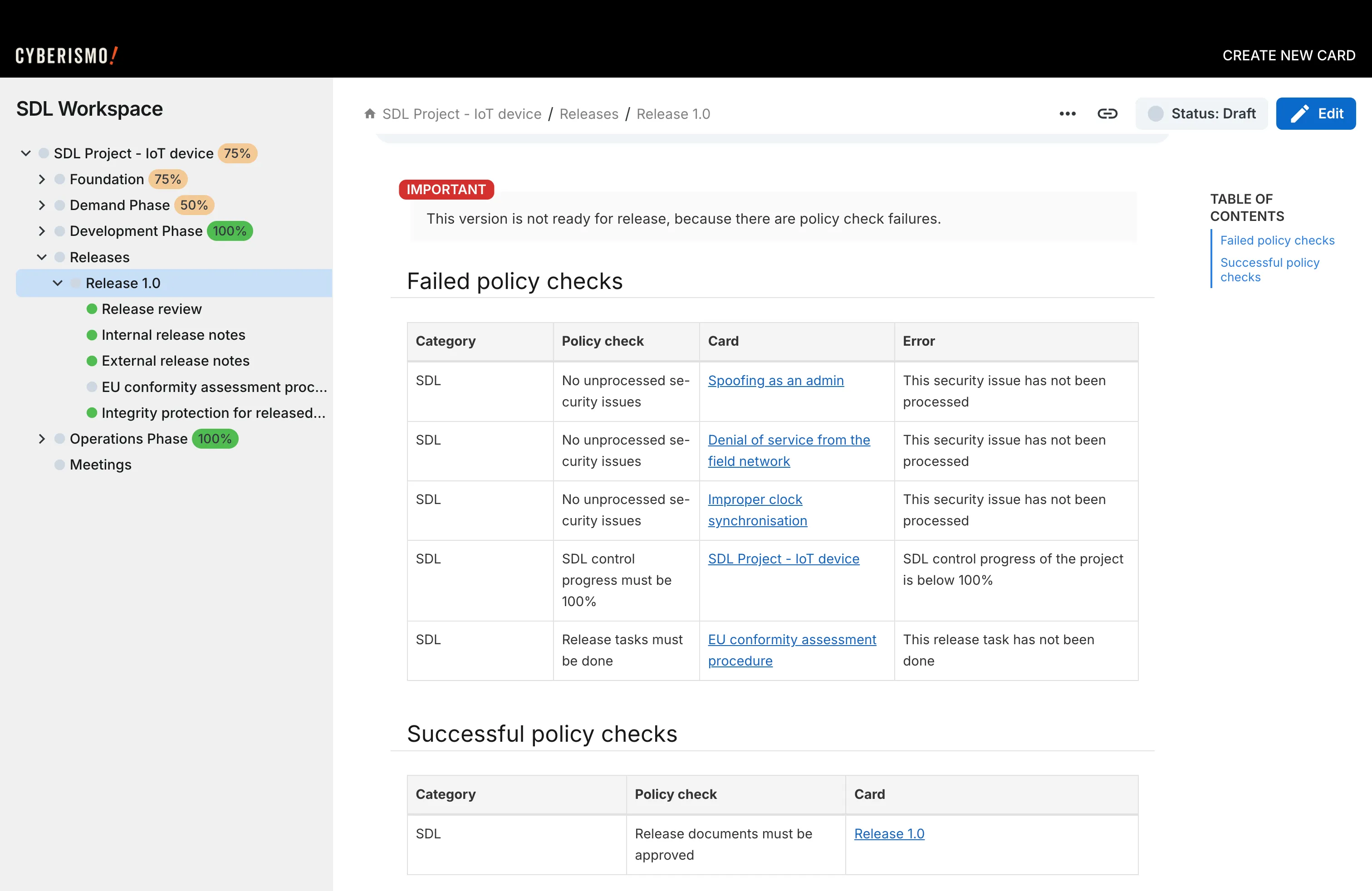Select Demand Phase in the tree

(119, 205)
